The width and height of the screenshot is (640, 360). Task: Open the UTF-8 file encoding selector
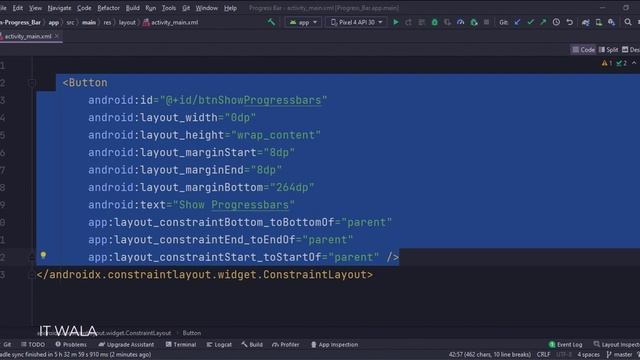pos(564,355)
